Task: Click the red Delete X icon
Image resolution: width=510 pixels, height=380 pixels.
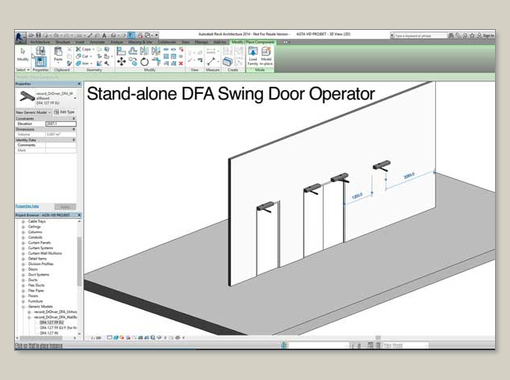Action: click(181, 63)
